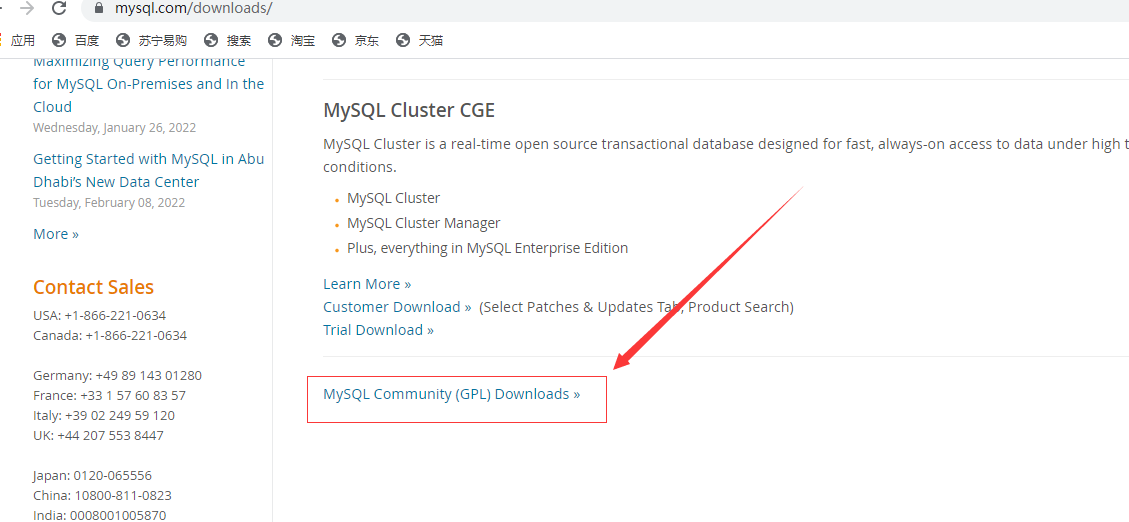
Task: Click the browser forward arrow
Action: (x=27, y=8)
